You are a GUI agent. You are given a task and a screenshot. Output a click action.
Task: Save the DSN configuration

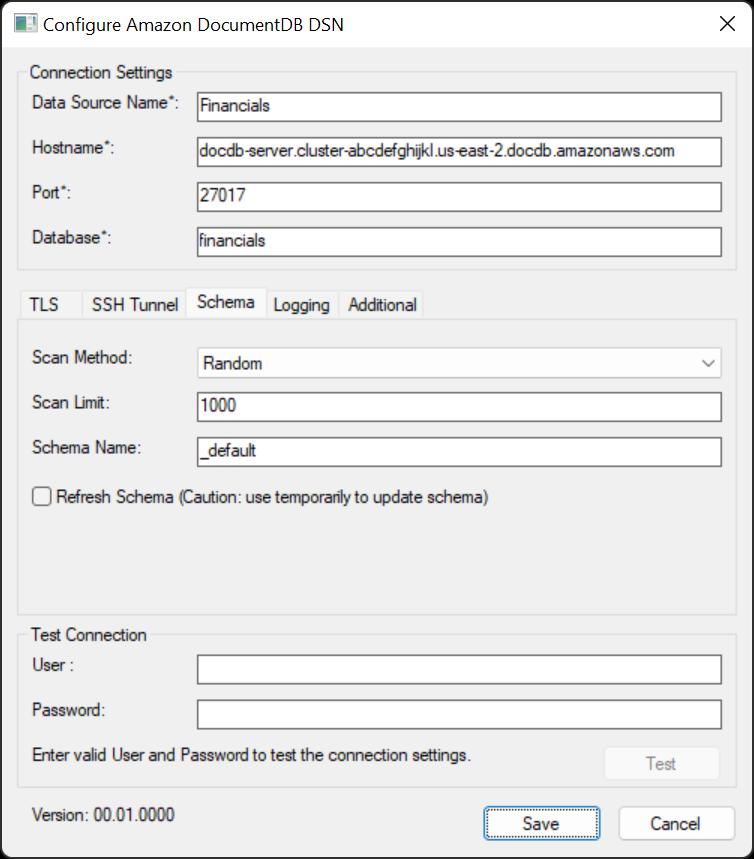click(x=541, y=823)
